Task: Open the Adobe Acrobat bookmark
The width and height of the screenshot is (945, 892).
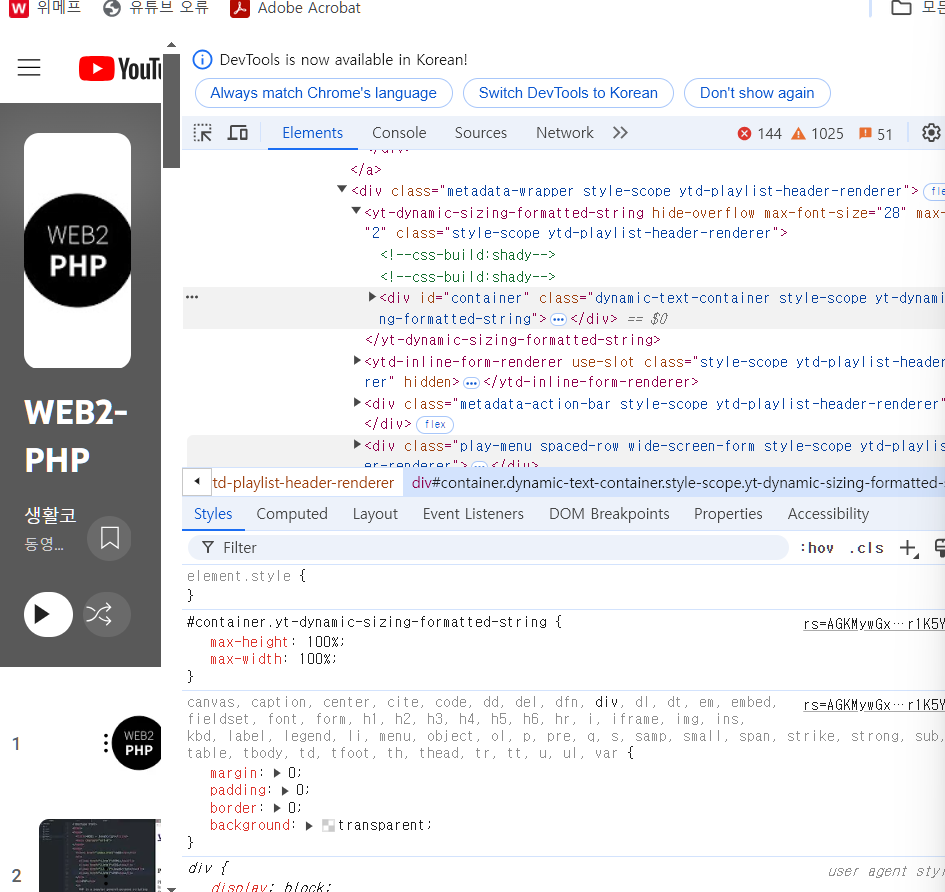Action: tap(295, 8)
